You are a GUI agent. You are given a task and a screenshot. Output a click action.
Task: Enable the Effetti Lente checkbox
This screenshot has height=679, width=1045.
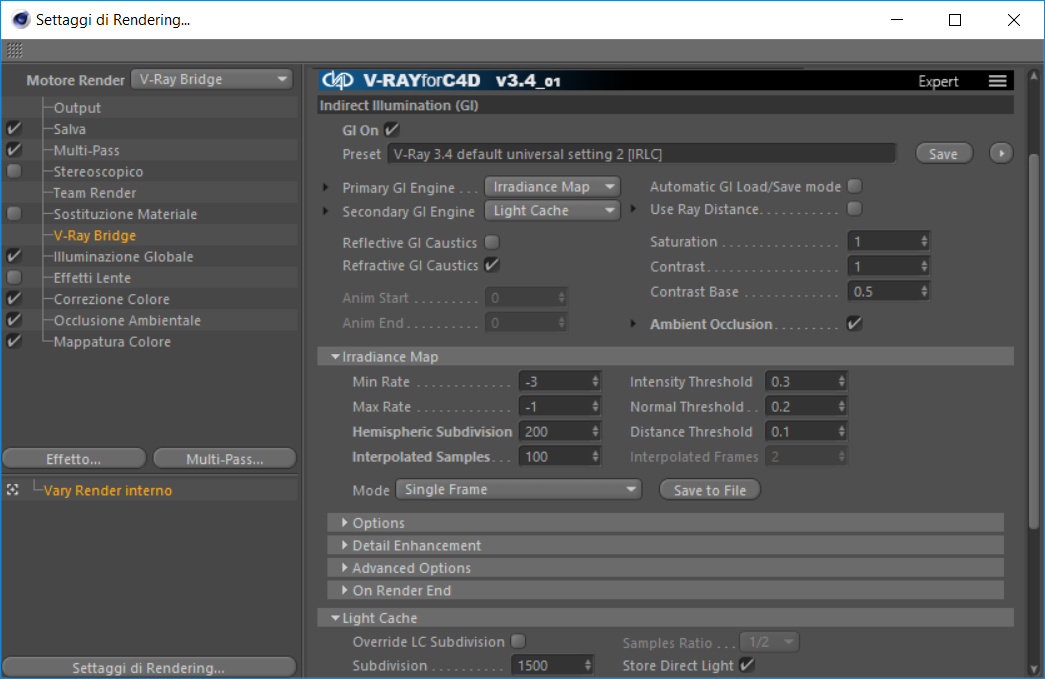[14, 278]
